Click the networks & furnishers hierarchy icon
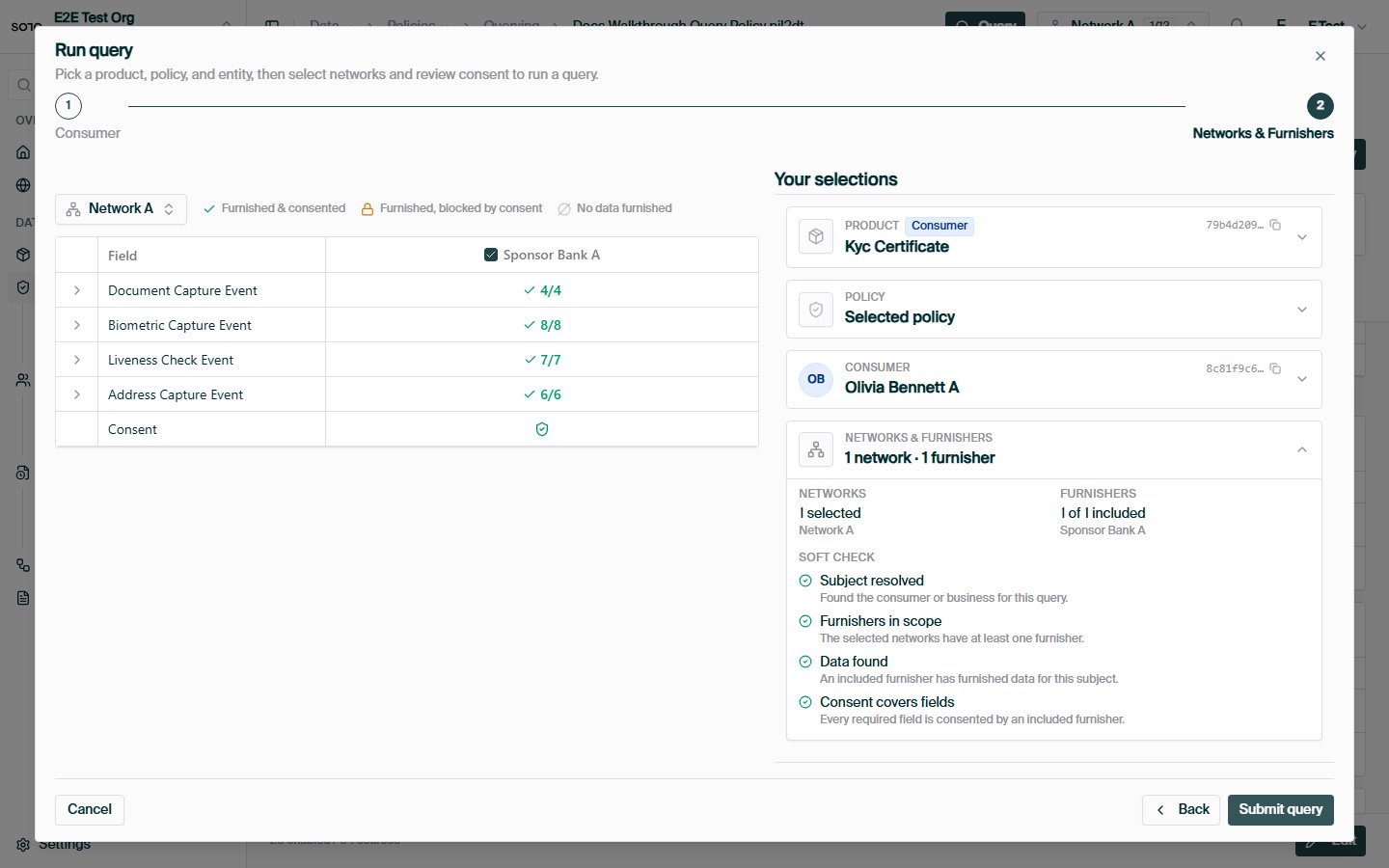 [x=816, y=449]
